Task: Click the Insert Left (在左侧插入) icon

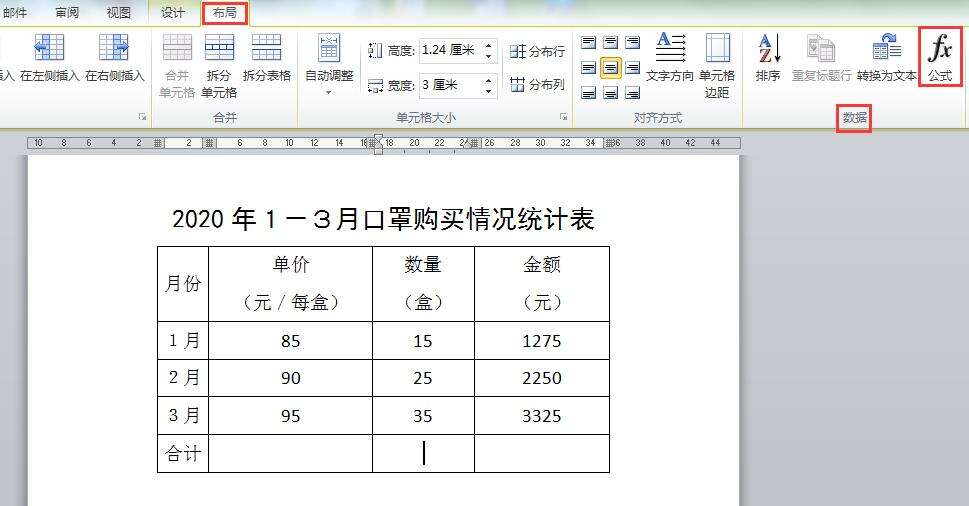Action: [49, 48]
